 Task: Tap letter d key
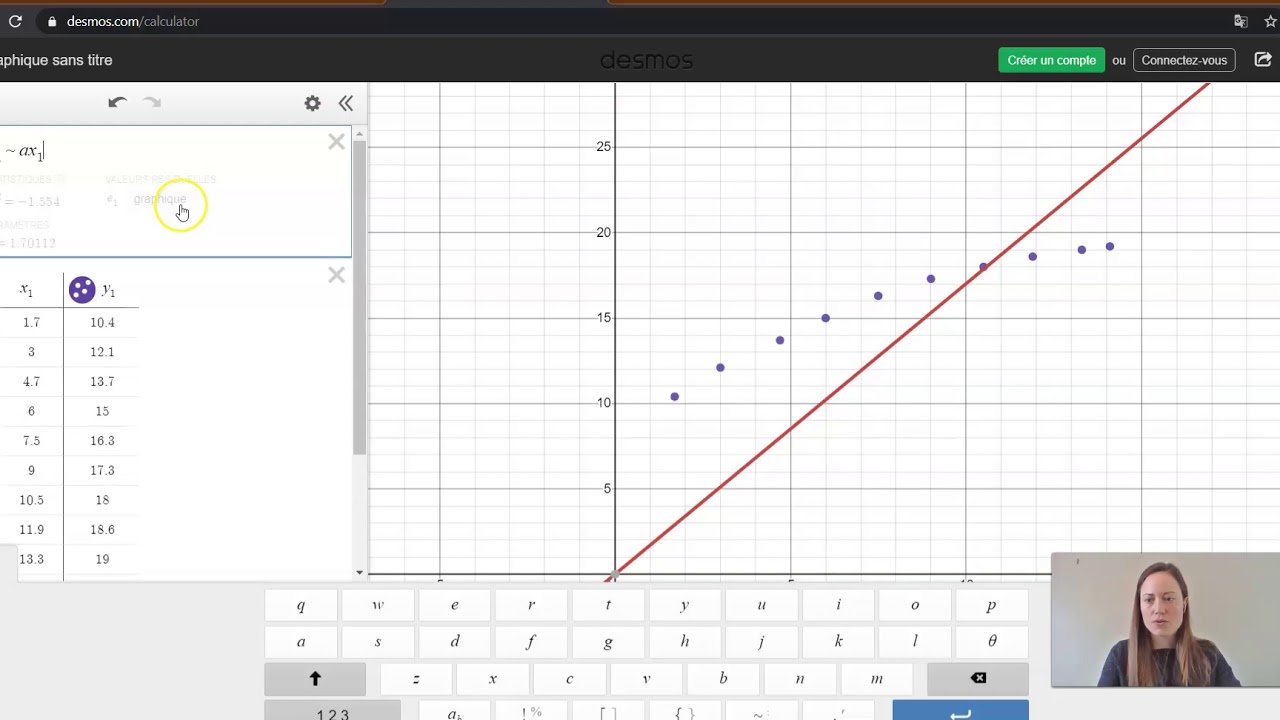pos(455,642)
